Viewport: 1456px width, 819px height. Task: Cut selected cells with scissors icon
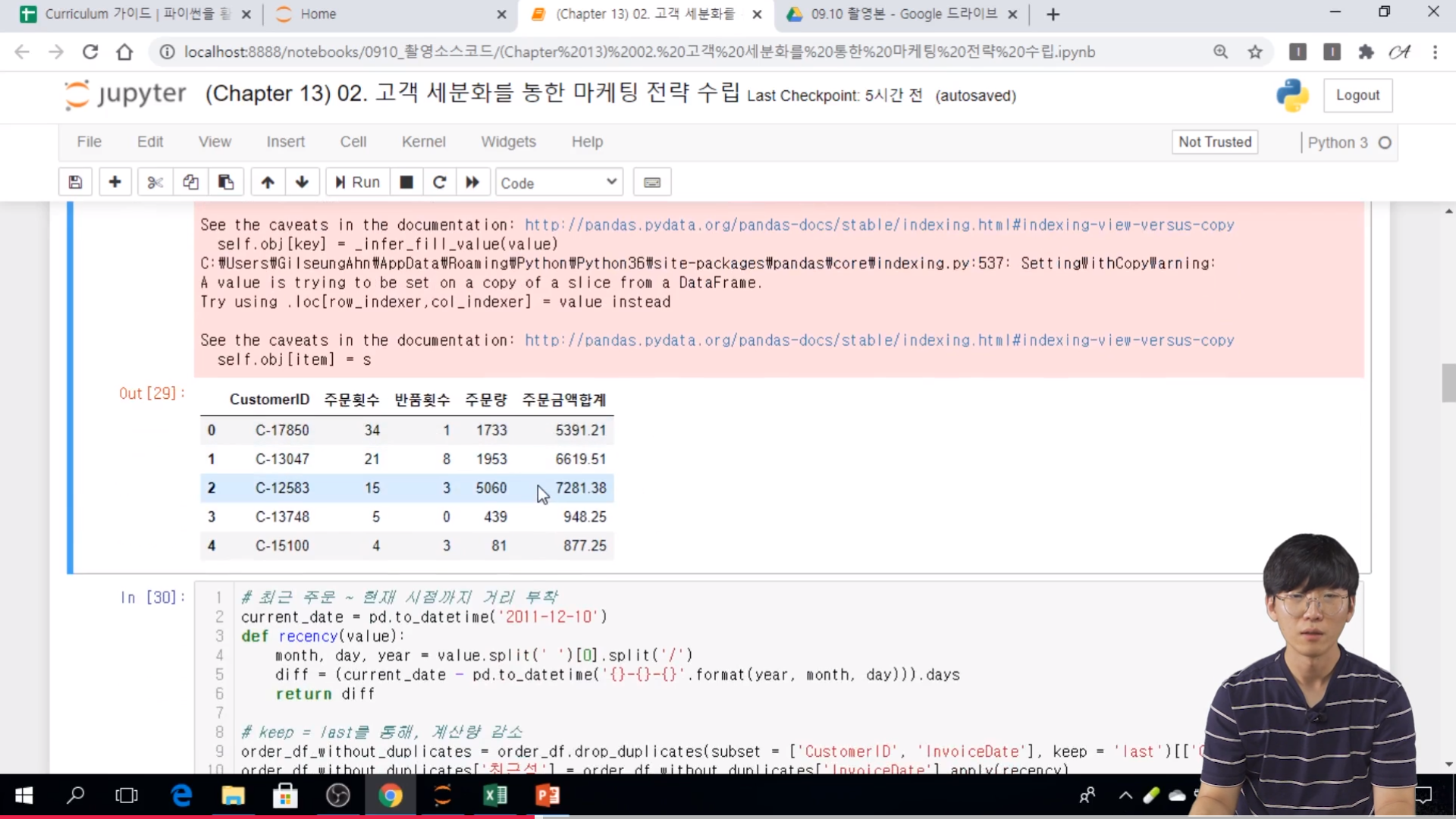click(155, 182)
